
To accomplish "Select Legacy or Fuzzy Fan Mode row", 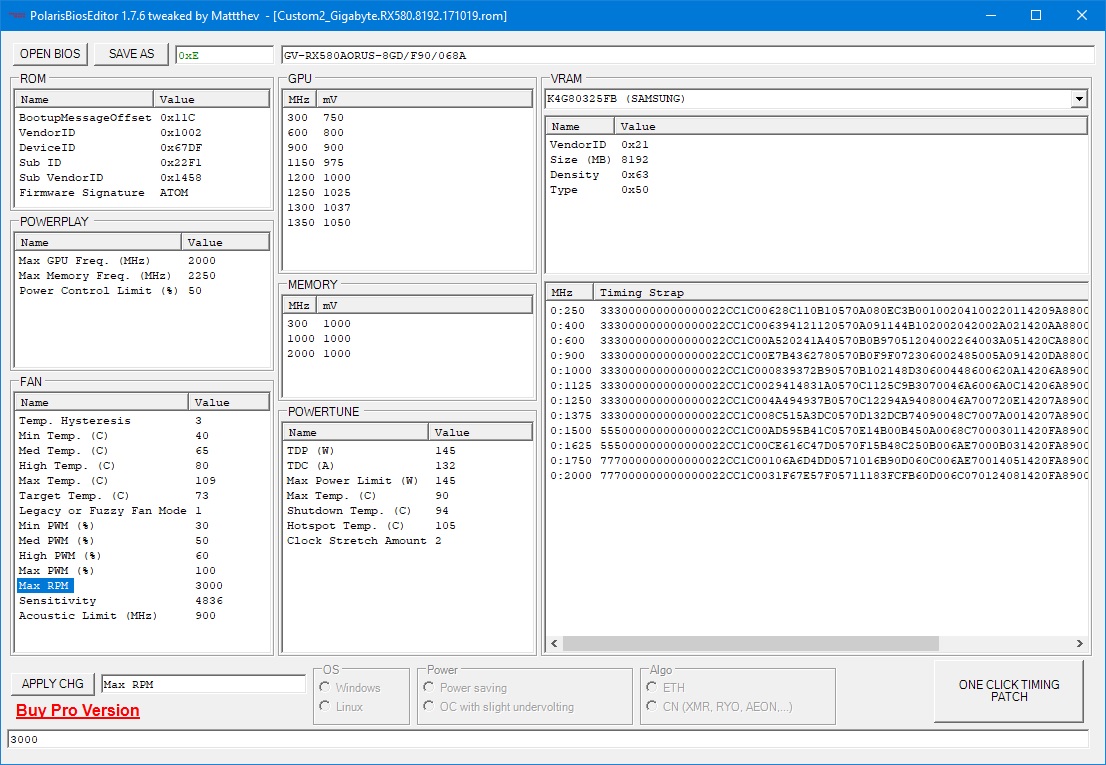I will click(x=141, y=510).
